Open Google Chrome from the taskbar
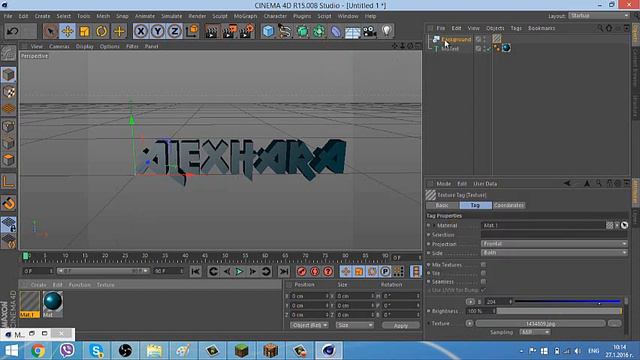The width and height of the screenshot is (640, 360). coord(38,351)
